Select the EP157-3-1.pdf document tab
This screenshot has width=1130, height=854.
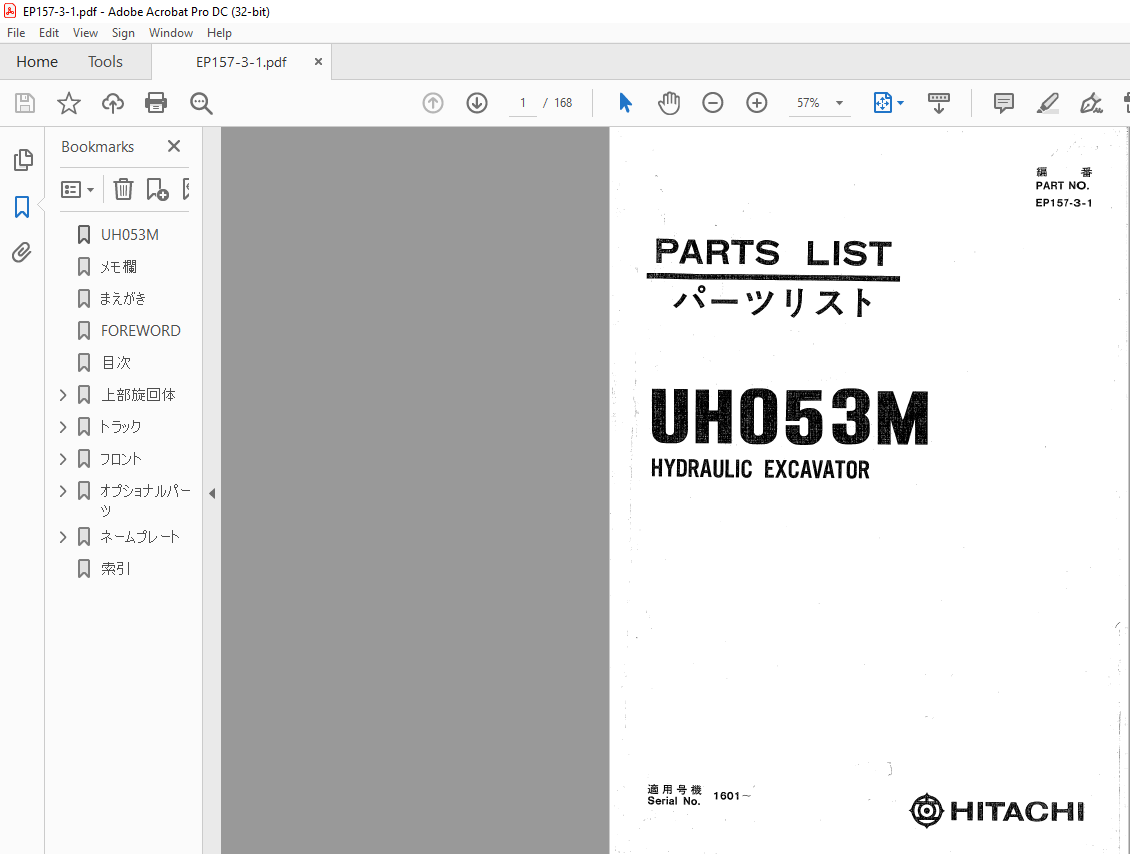(x=241, y=62)
